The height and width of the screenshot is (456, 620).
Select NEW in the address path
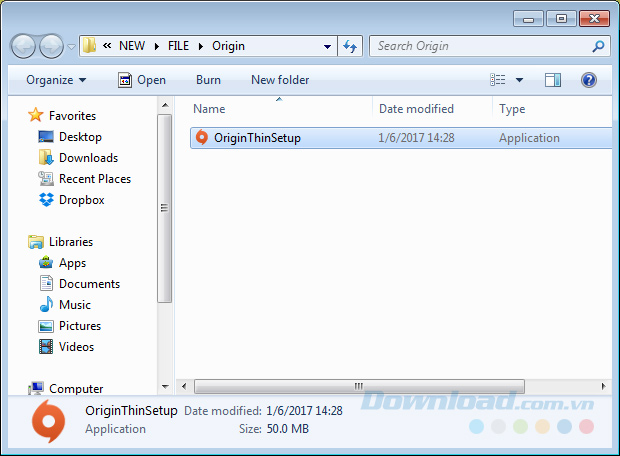[132, 46]
